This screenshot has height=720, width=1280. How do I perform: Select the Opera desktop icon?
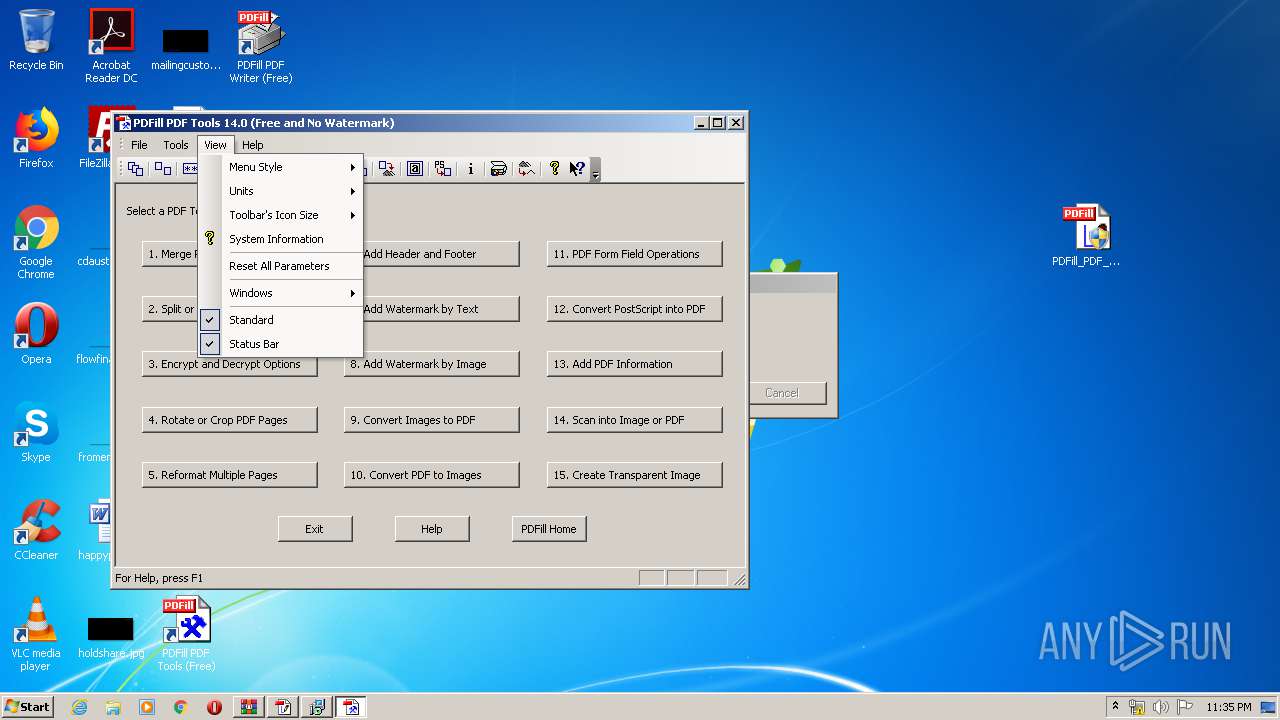(x=36, y=334)
